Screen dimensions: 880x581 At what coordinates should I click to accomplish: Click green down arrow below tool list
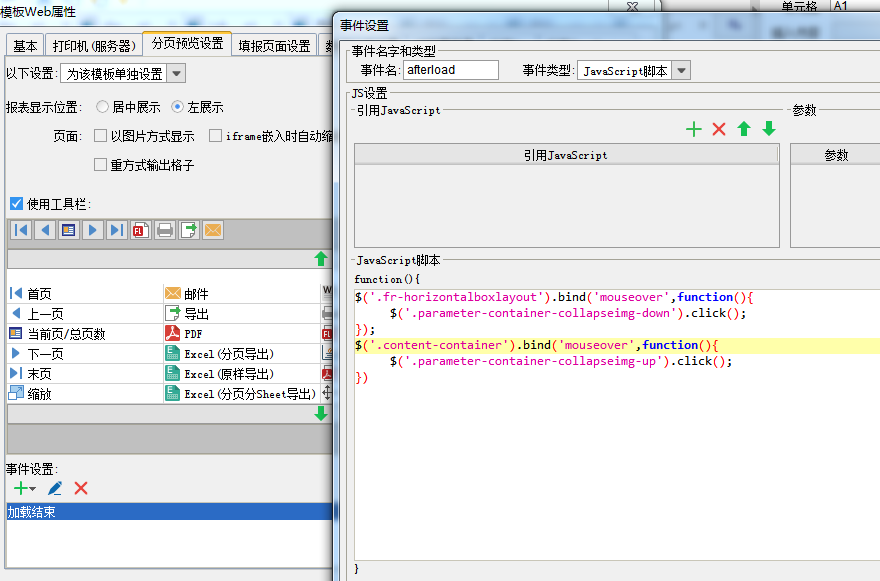coord(321,414)
